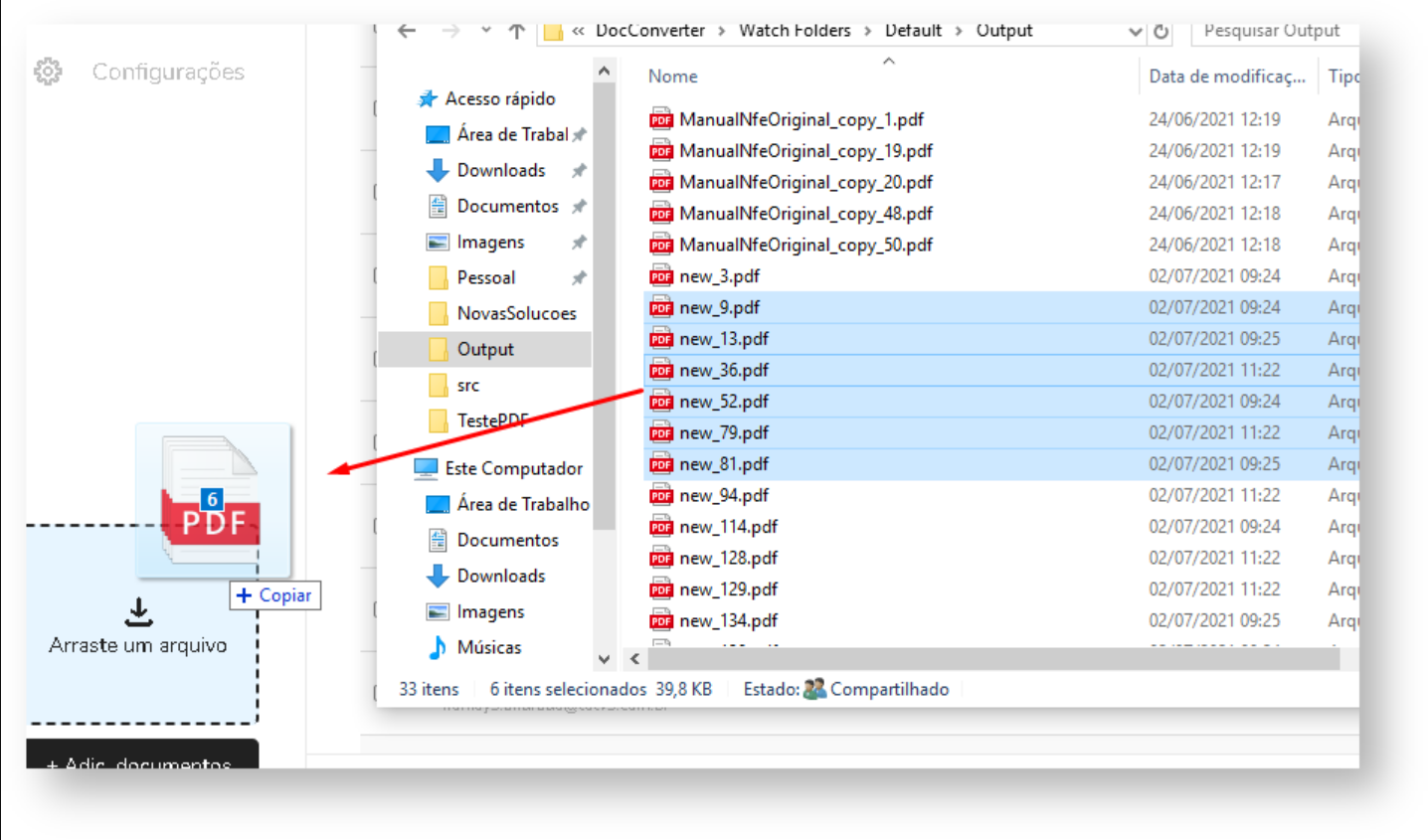The image size is (1428, 840).
Task: Open recent locations dropdown chevron
Action: (485, 31)
